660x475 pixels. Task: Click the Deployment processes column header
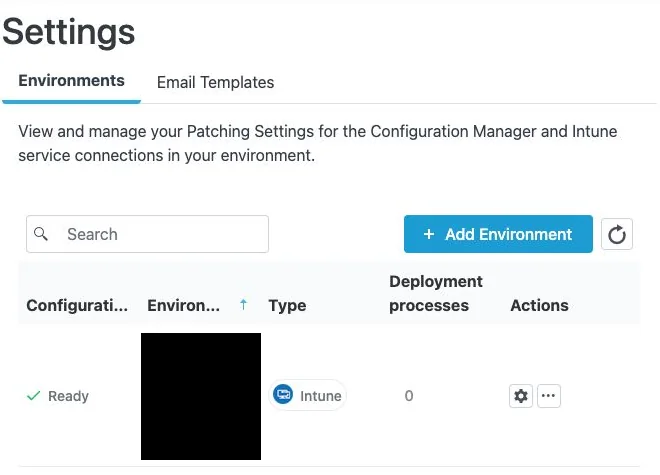[436, 294]
